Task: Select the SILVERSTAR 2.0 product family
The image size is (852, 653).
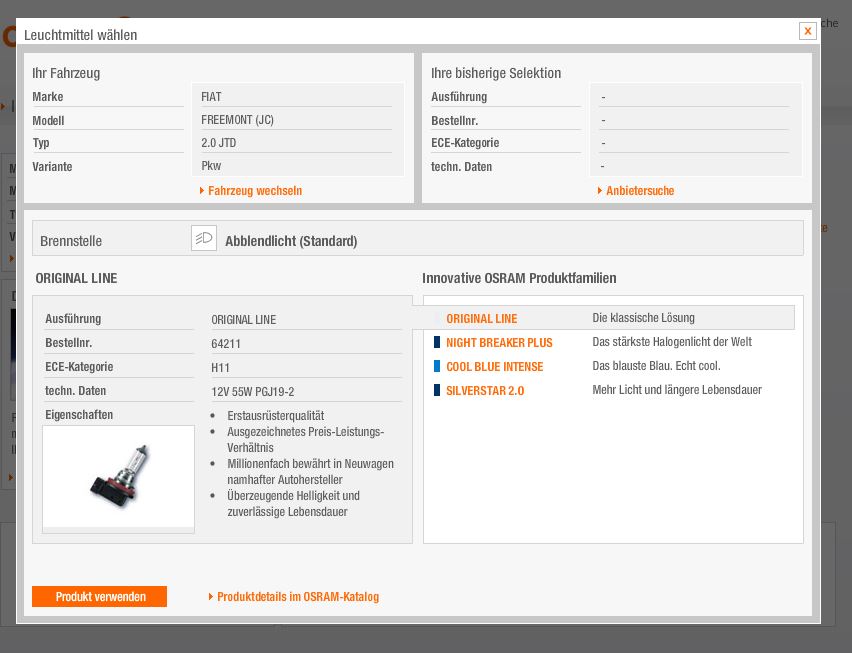Action: coord(485,391)
